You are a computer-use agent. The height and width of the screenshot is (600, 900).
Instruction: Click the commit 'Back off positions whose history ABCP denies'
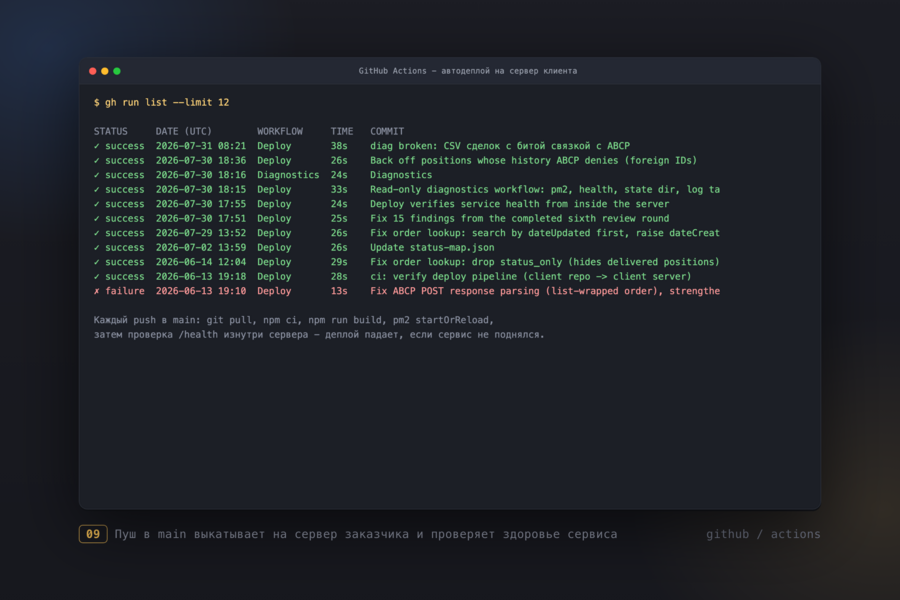[533, 161]
